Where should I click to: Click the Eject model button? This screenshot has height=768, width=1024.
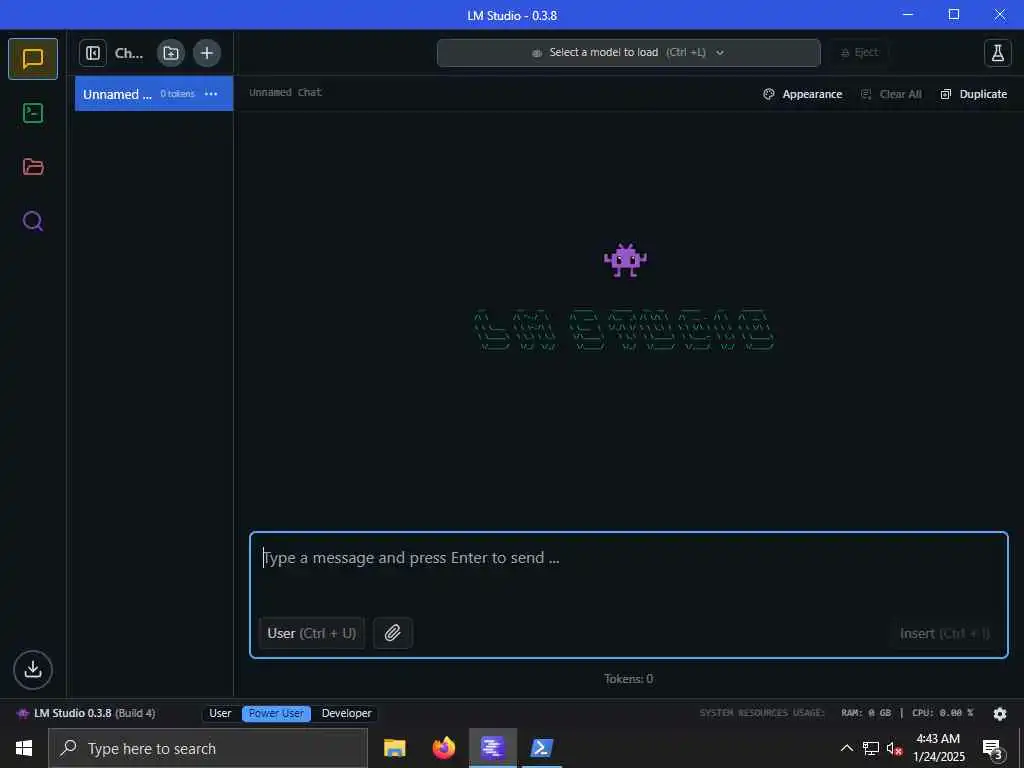860,52
